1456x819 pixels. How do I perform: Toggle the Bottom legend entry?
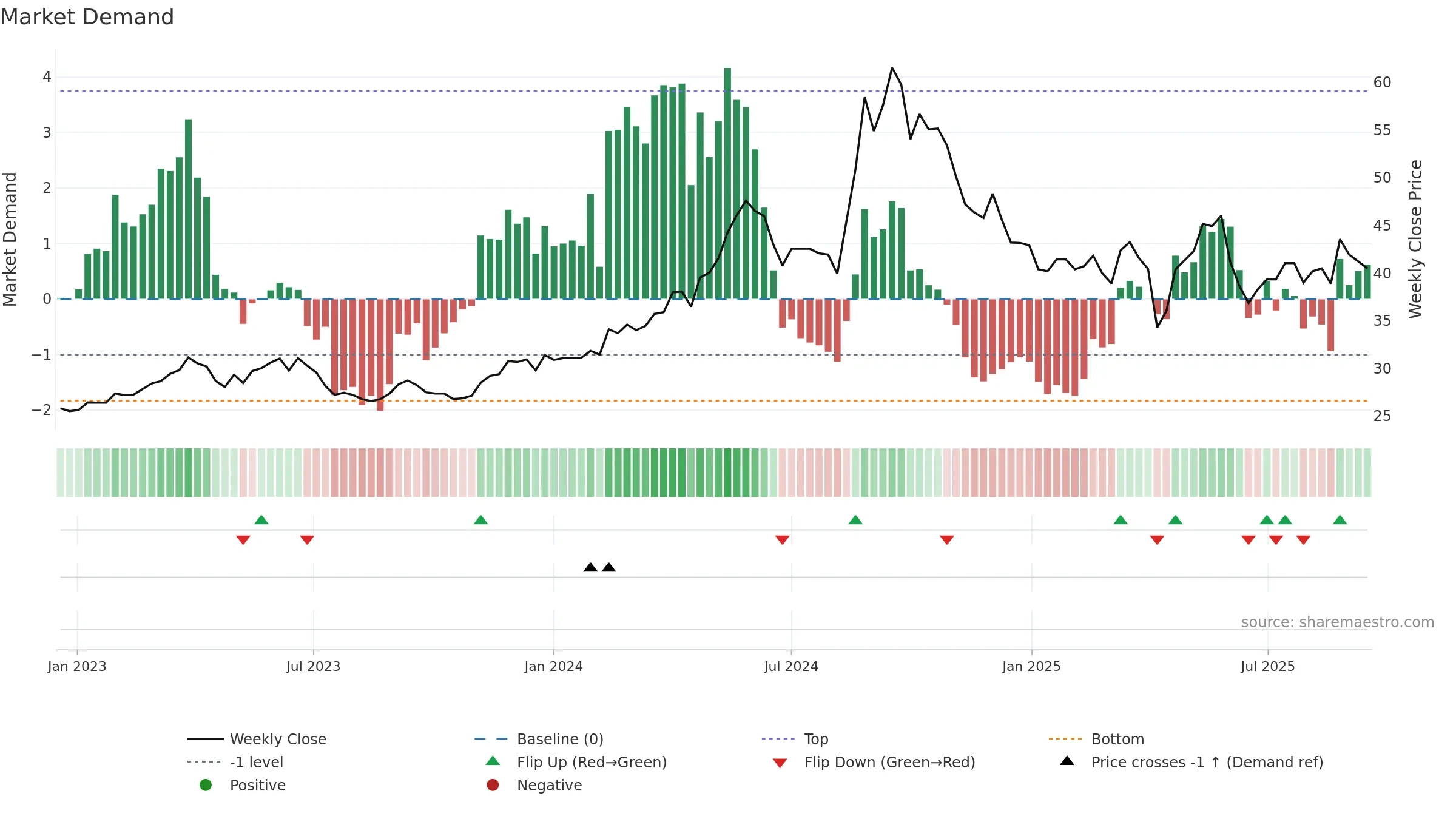pos(1096,739)
